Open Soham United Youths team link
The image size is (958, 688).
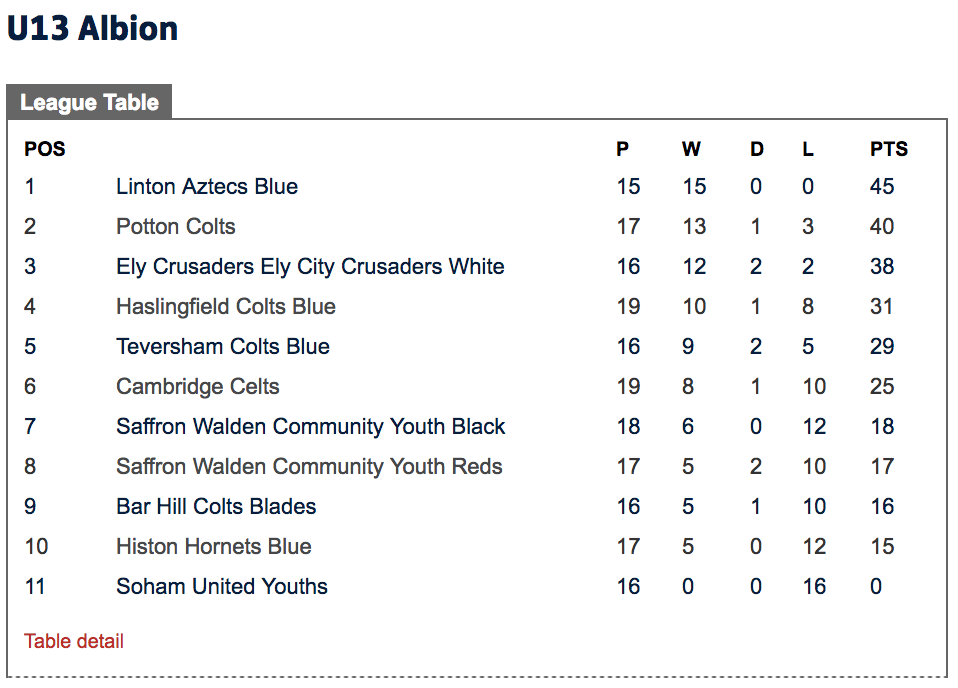(222, 587)
